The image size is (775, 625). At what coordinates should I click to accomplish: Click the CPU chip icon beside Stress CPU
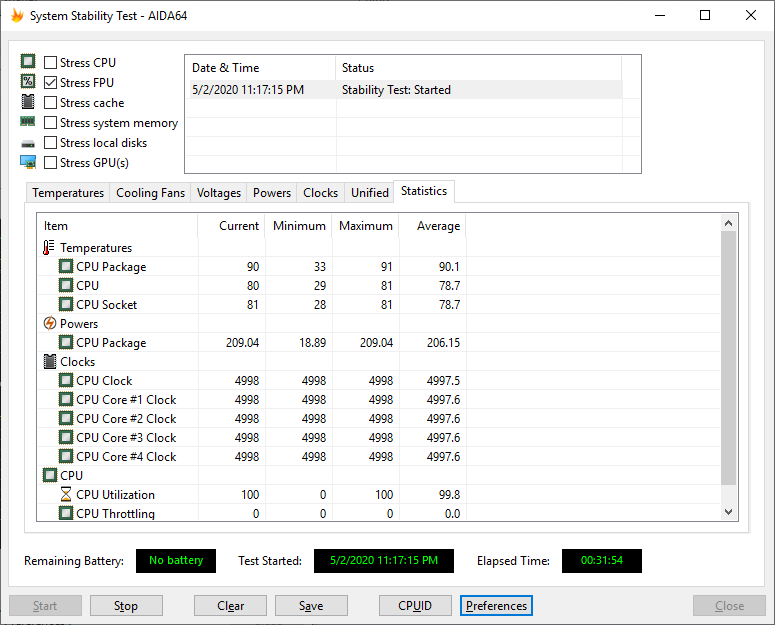28,62
